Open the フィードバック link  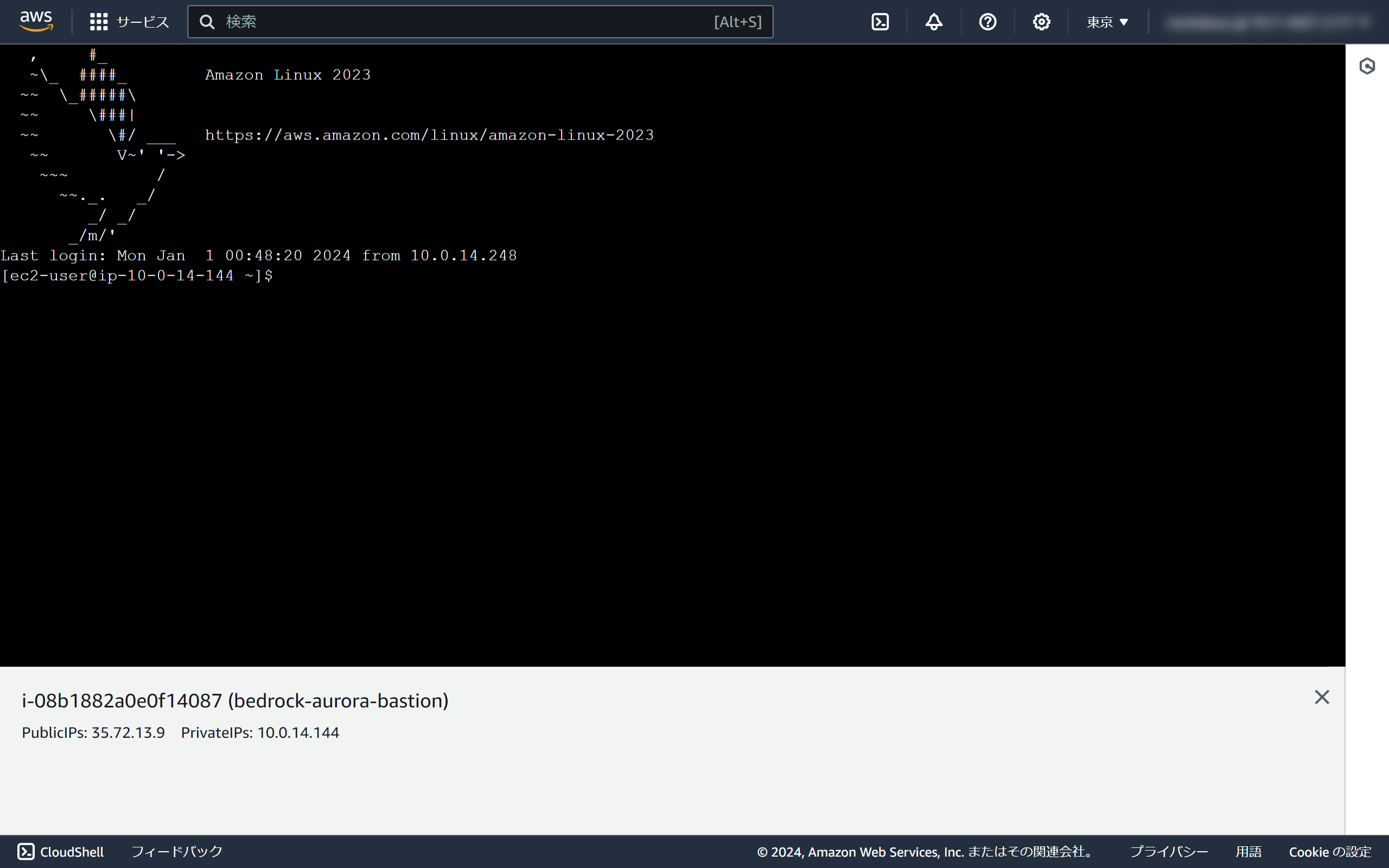pyautogui.click(x=177, y=851)
